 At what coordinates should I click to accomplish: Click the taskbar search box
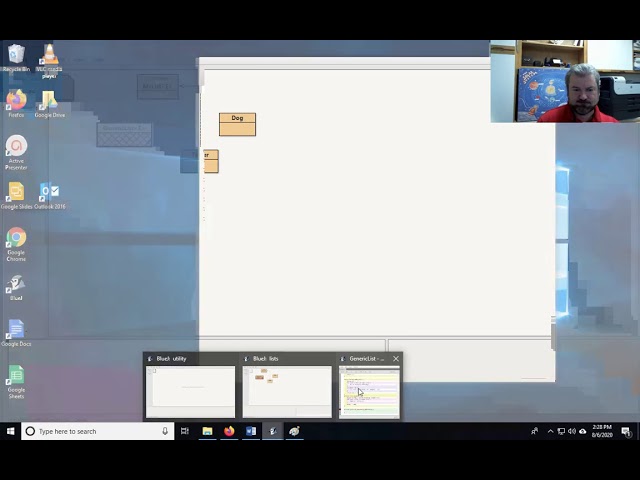(x=95, y=431)
